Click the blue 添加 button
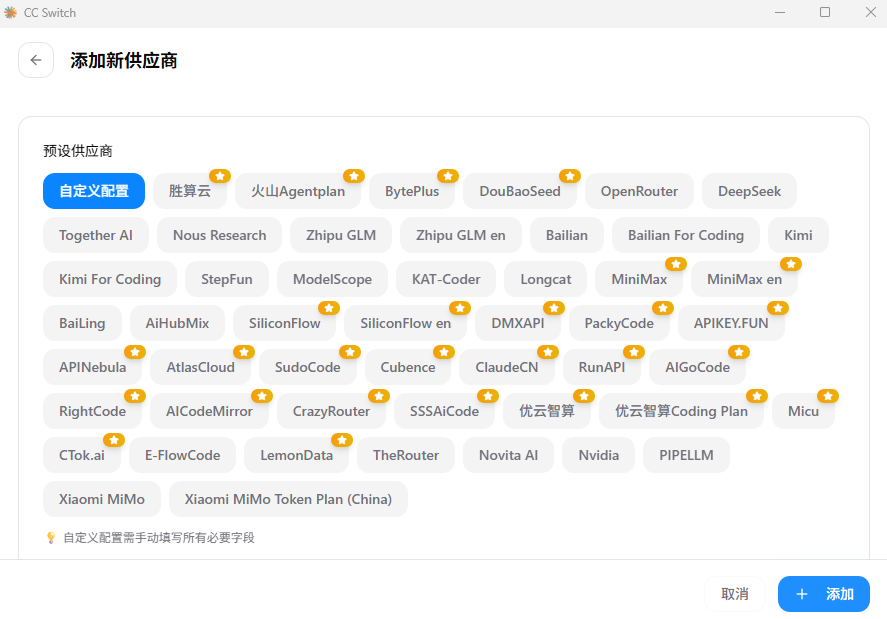This screenshot has height=619, width=887. pyautogui.click(x=824, y=594)
